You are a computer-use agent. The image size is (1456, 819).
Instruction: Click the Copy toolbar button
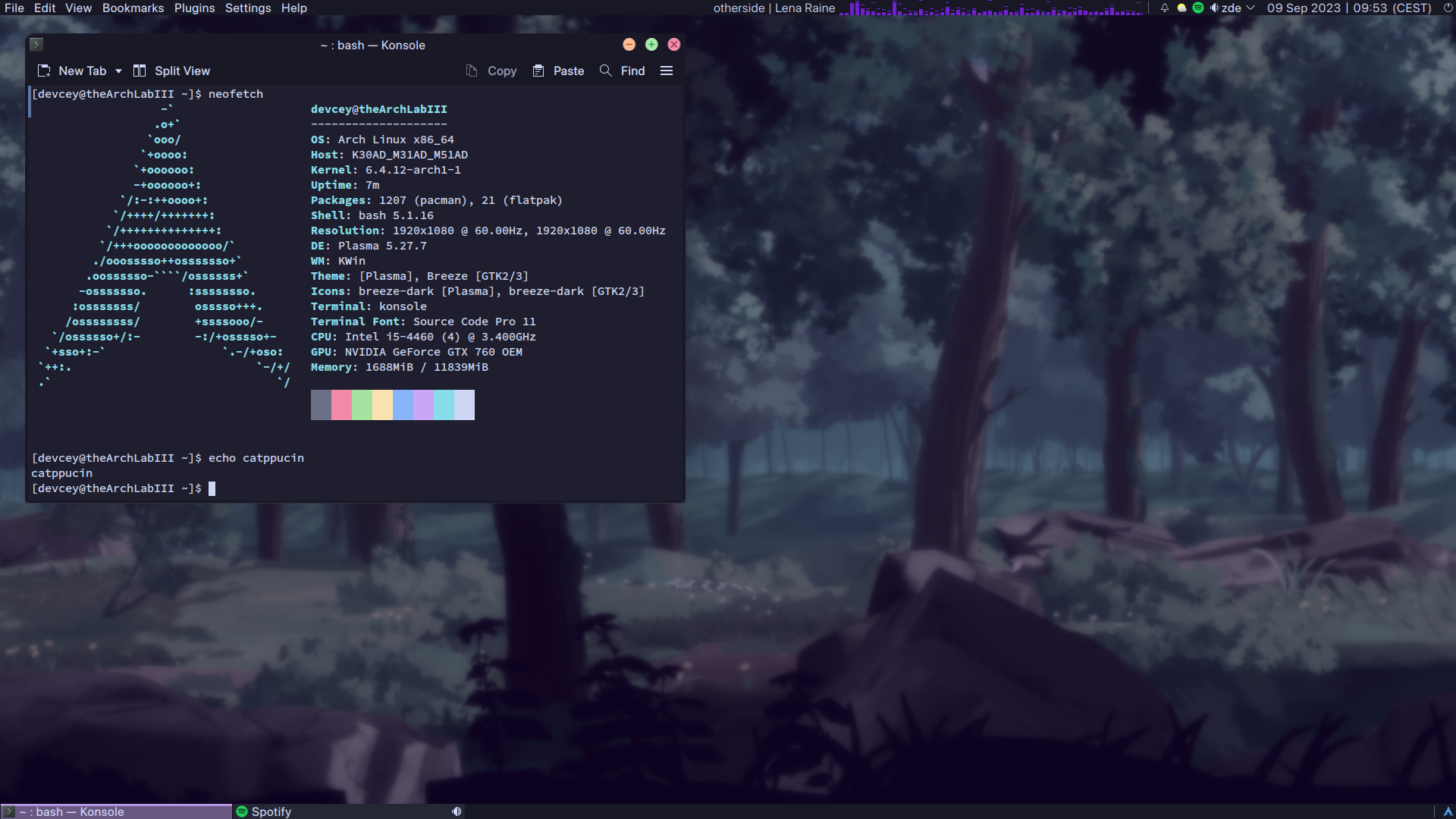tap(491, 71)
